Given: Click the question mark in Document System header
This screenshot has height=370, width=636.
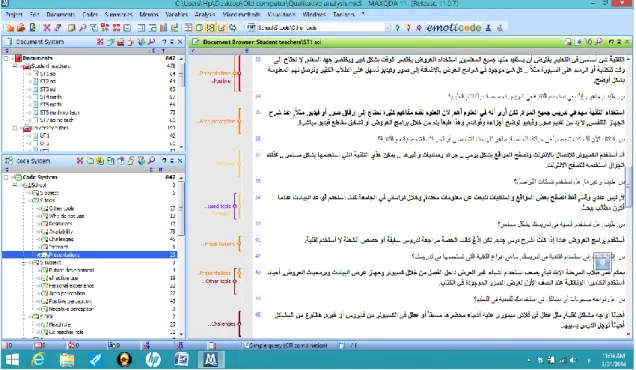Looking at the screenshot, I should click(x=164, y=41).
